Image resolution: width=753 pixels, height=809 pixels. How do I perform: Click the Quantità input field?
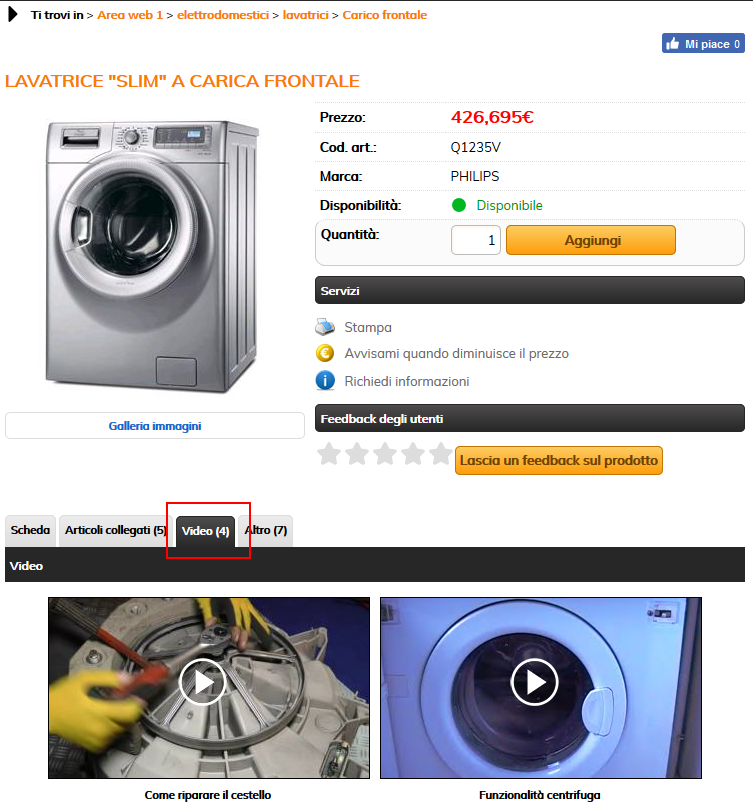(x=476, y=240)
